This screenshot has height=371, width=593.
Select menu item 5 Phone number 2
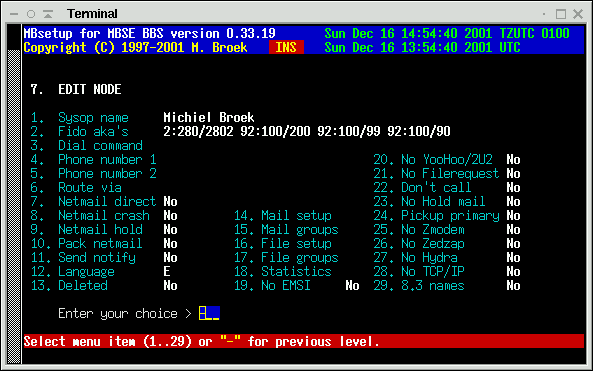pyautogui.click(x=93, y=173)
